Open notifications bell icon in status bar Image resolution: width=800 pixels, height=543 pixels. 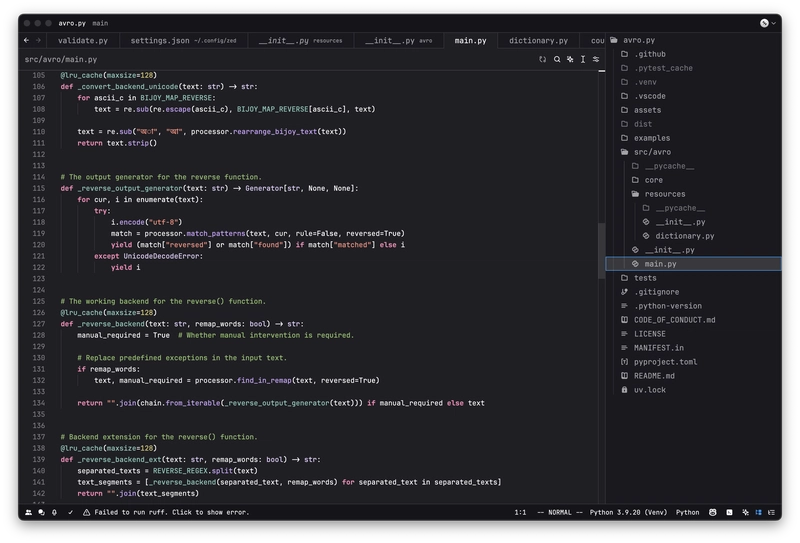click(x=54, y=512)
